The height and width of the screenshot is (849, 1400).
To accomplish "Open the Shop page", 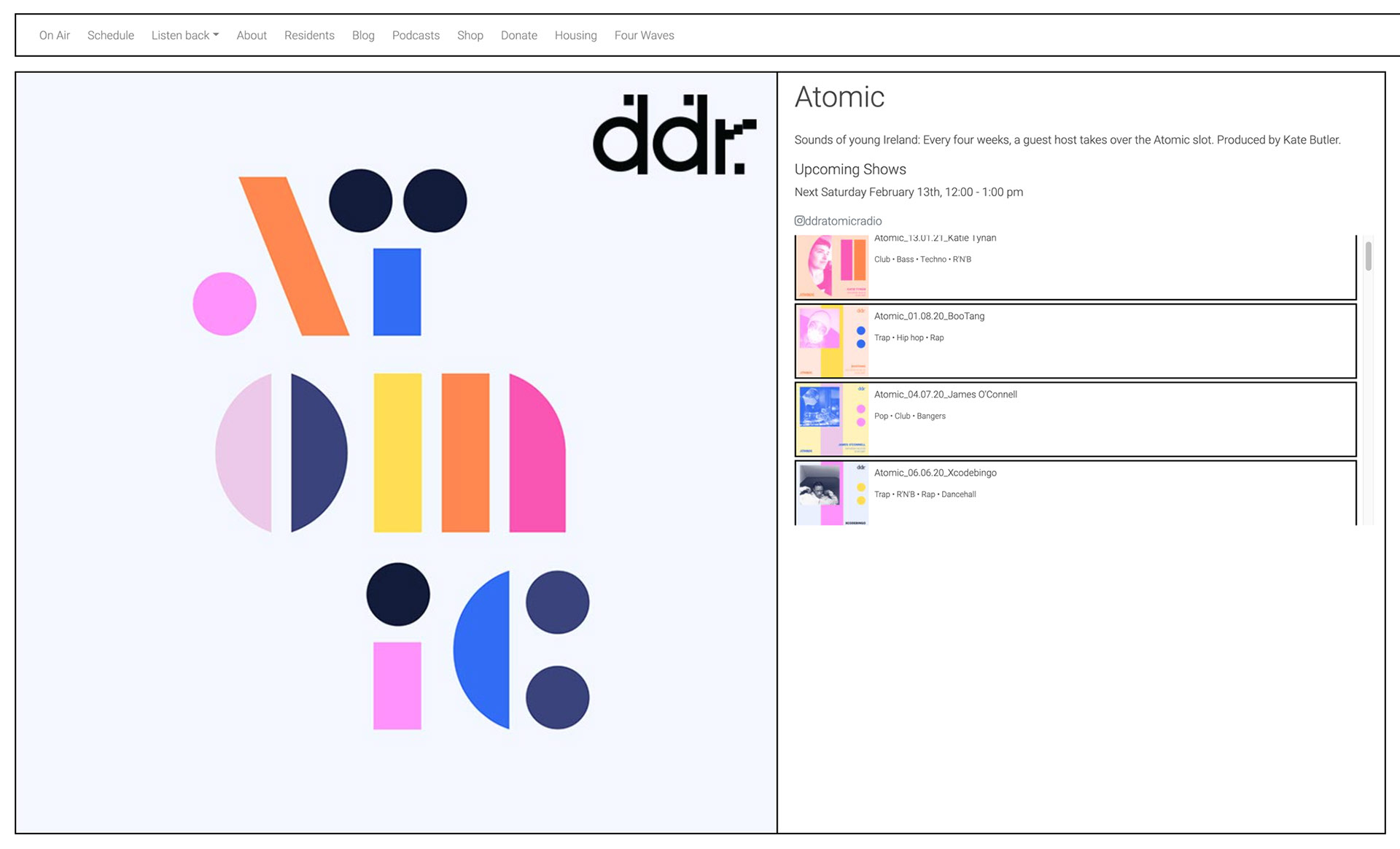I will (470, 35).
